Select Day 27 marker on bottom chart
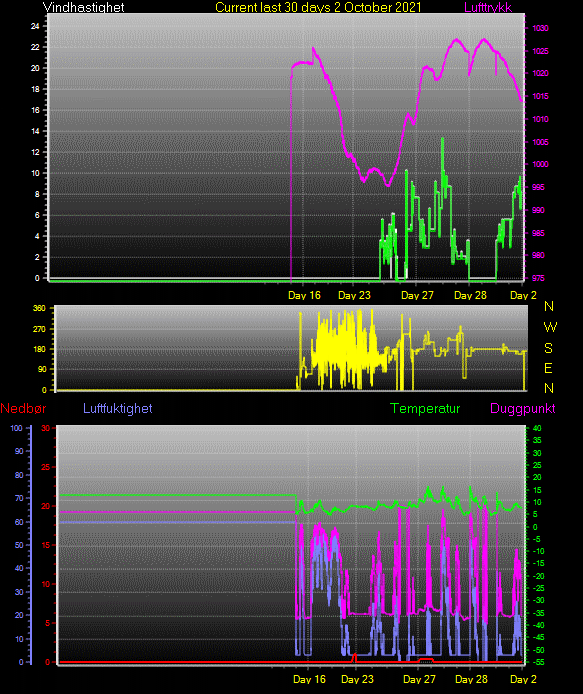The width and height of the screenshot is (583, 694). coord(419,679)
